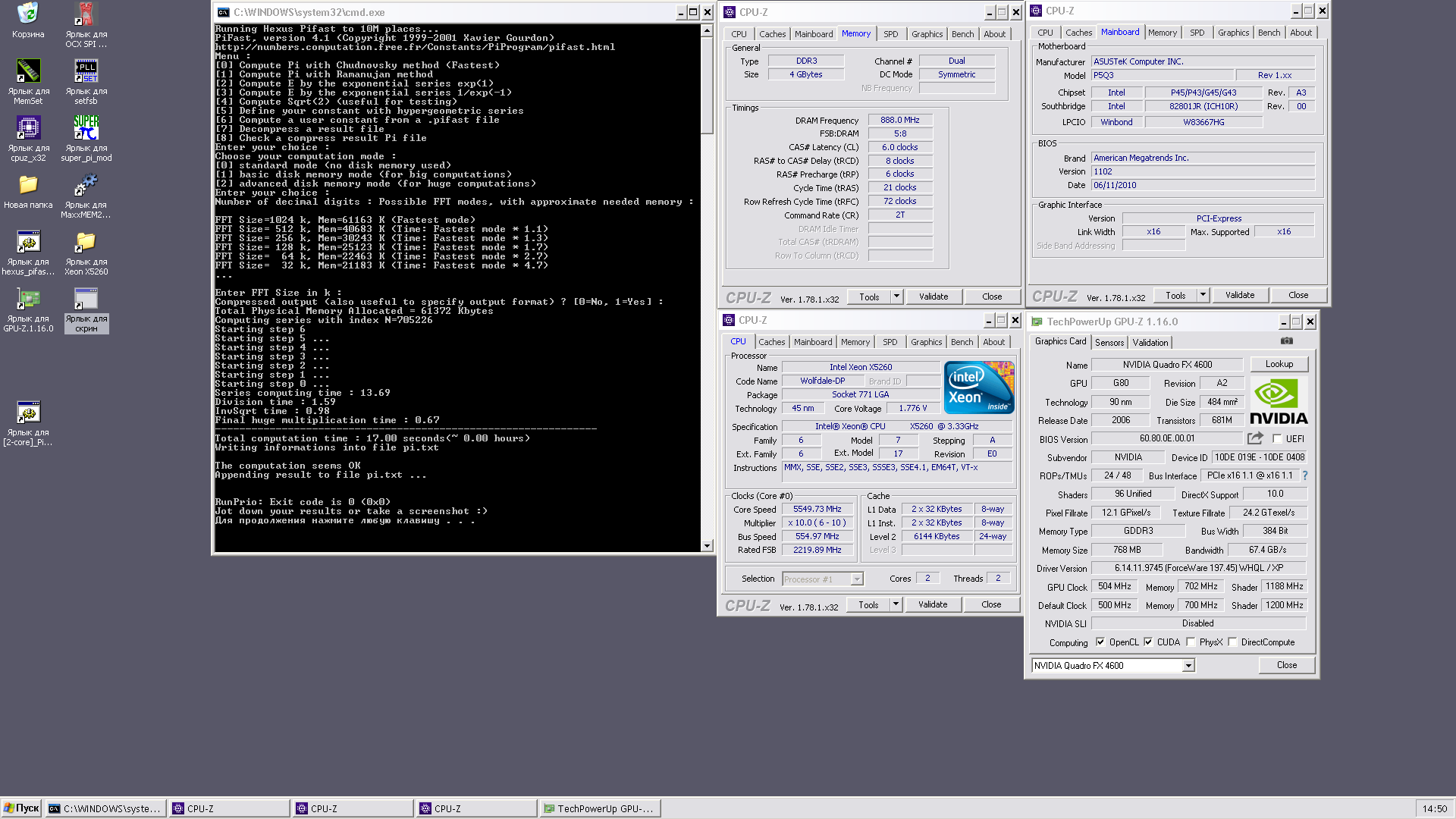Click the Bus Interface question mark icon
The image size is (1456, 819).
pyautogui.click(x=1305, y=475)
